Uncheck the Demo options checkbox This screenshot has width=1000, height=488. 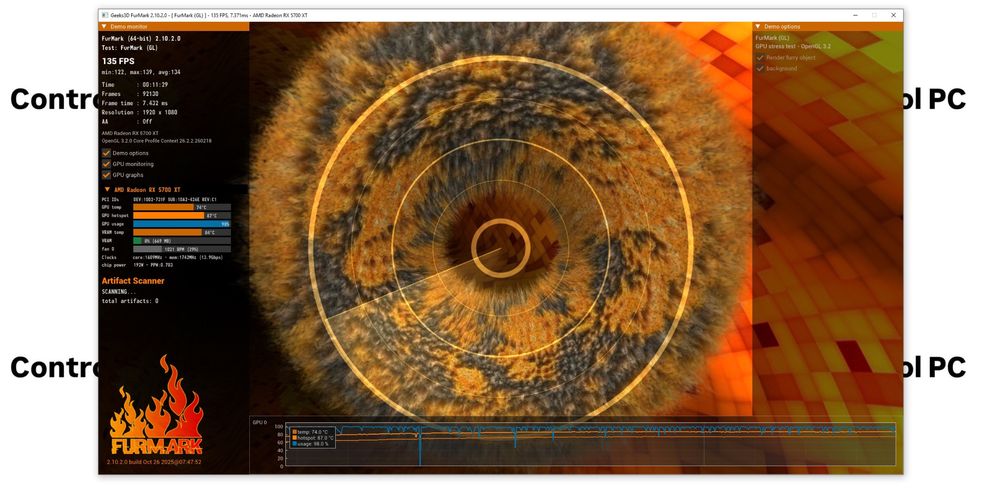(x=106, y=153)
